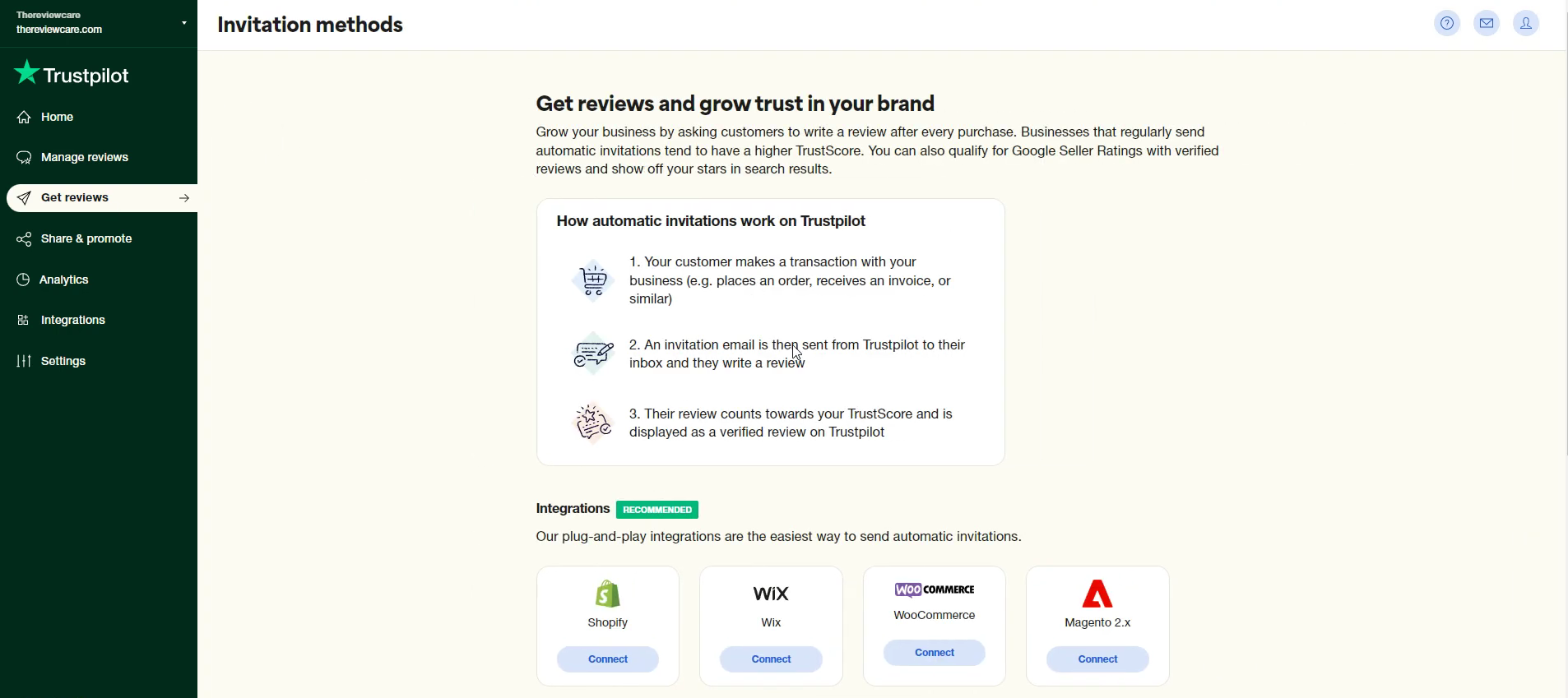Click the Shopify logo icon
Viewport: 1568px width, 698px height.
point(608,594)
